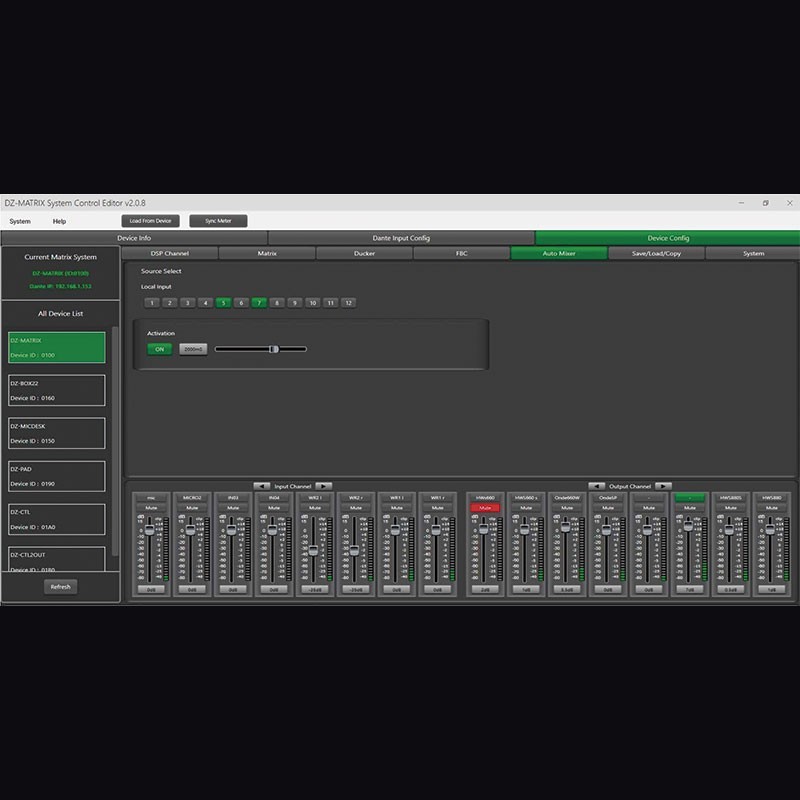Minimize the DZ-MATRIX editor window
Screen dimensions: 800x800
741,203
